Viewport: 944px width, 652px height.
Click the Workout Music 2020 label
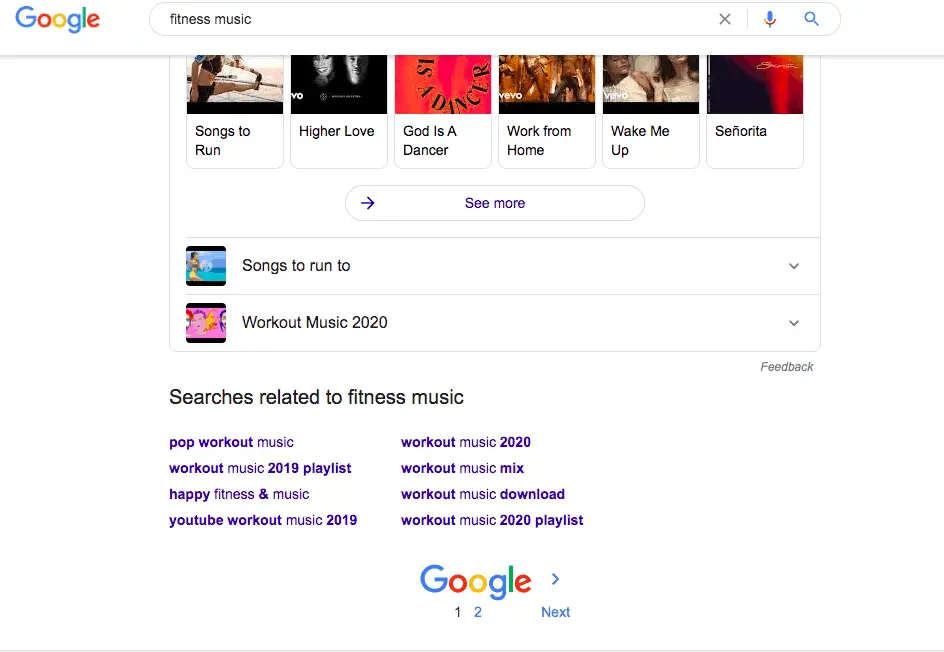[x=315, y=323]
